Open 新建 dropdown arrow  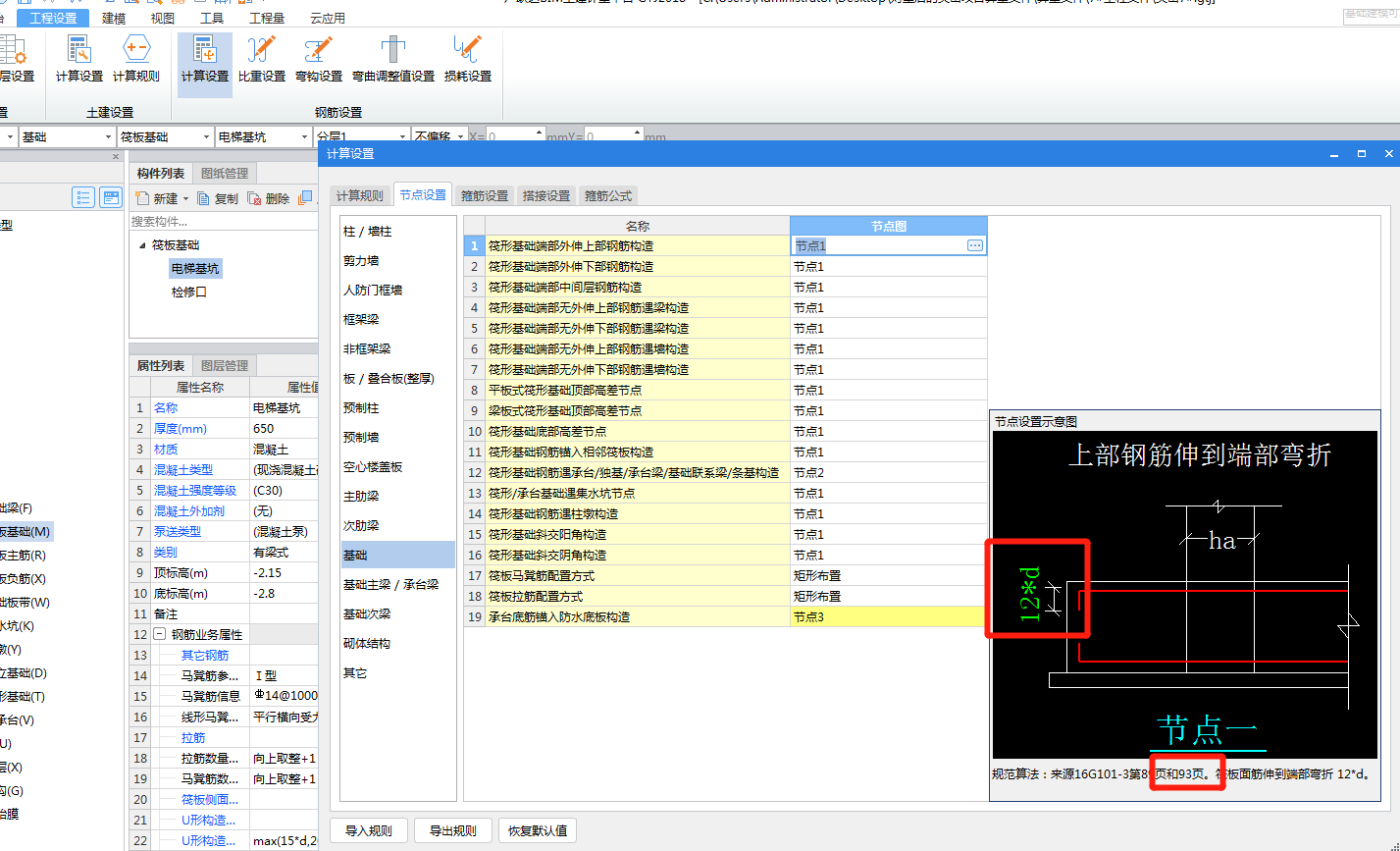tap(185, 198)
